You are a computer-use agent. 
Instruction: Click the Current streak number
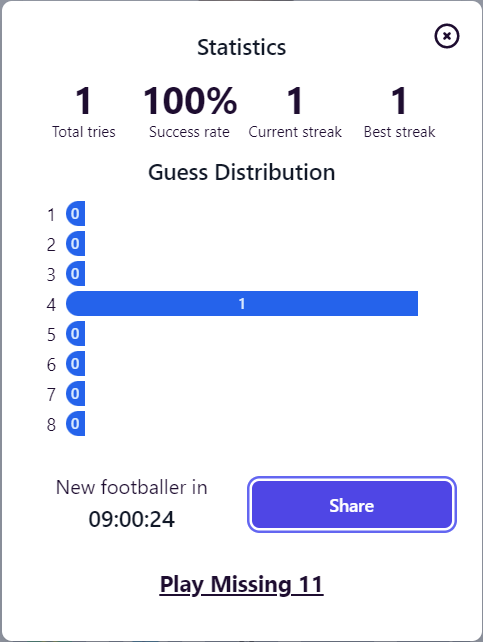(295, 101)
